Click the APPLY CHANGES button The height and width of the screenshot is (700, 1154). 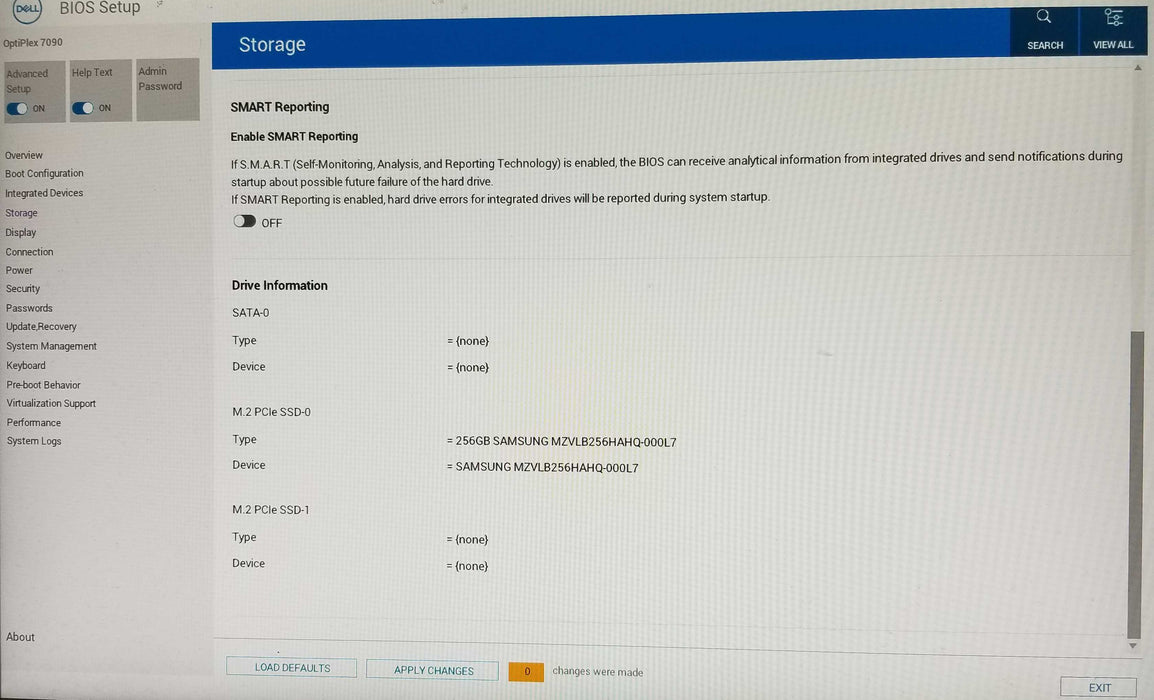[433, 671]
